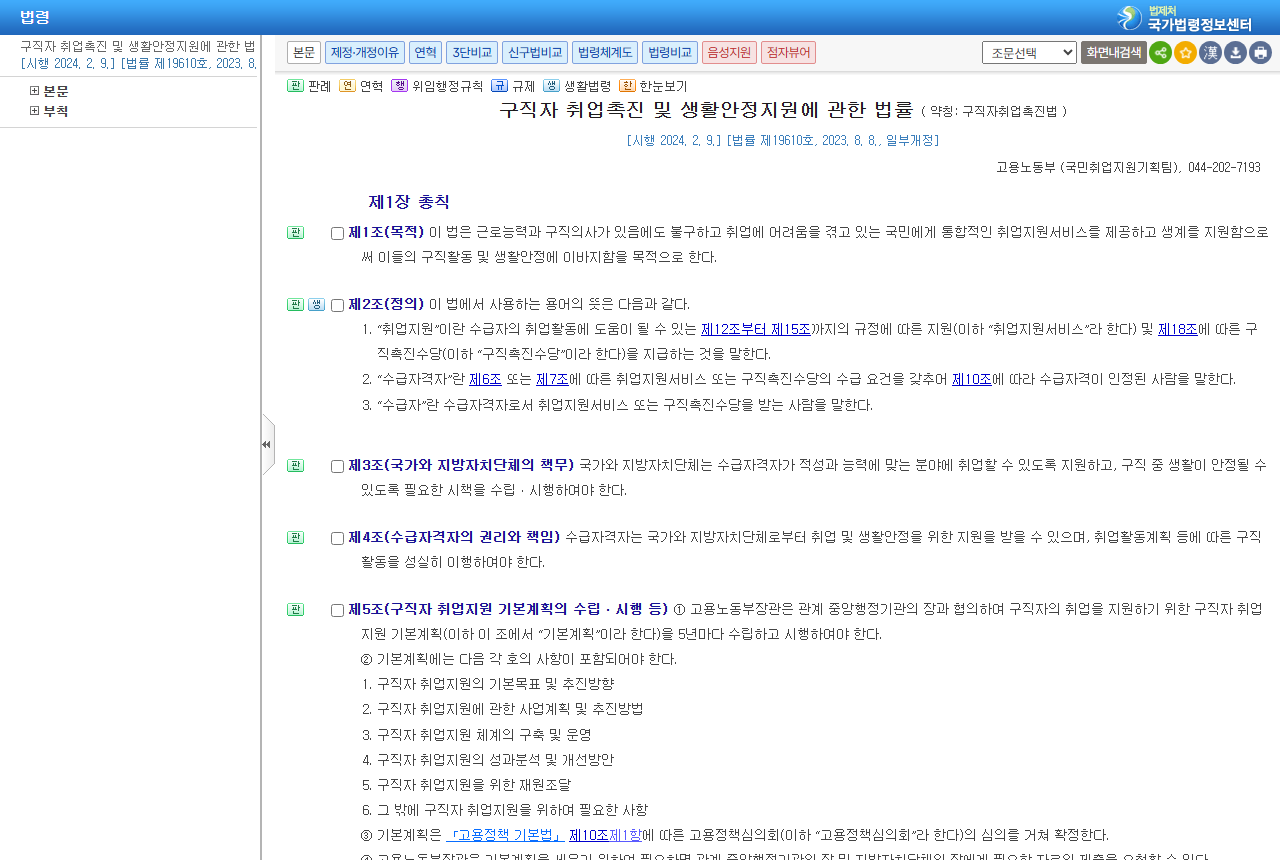Click the print icon
Image resolution: width=1280 pixels, height=860 pixels.
(1260, 52)
